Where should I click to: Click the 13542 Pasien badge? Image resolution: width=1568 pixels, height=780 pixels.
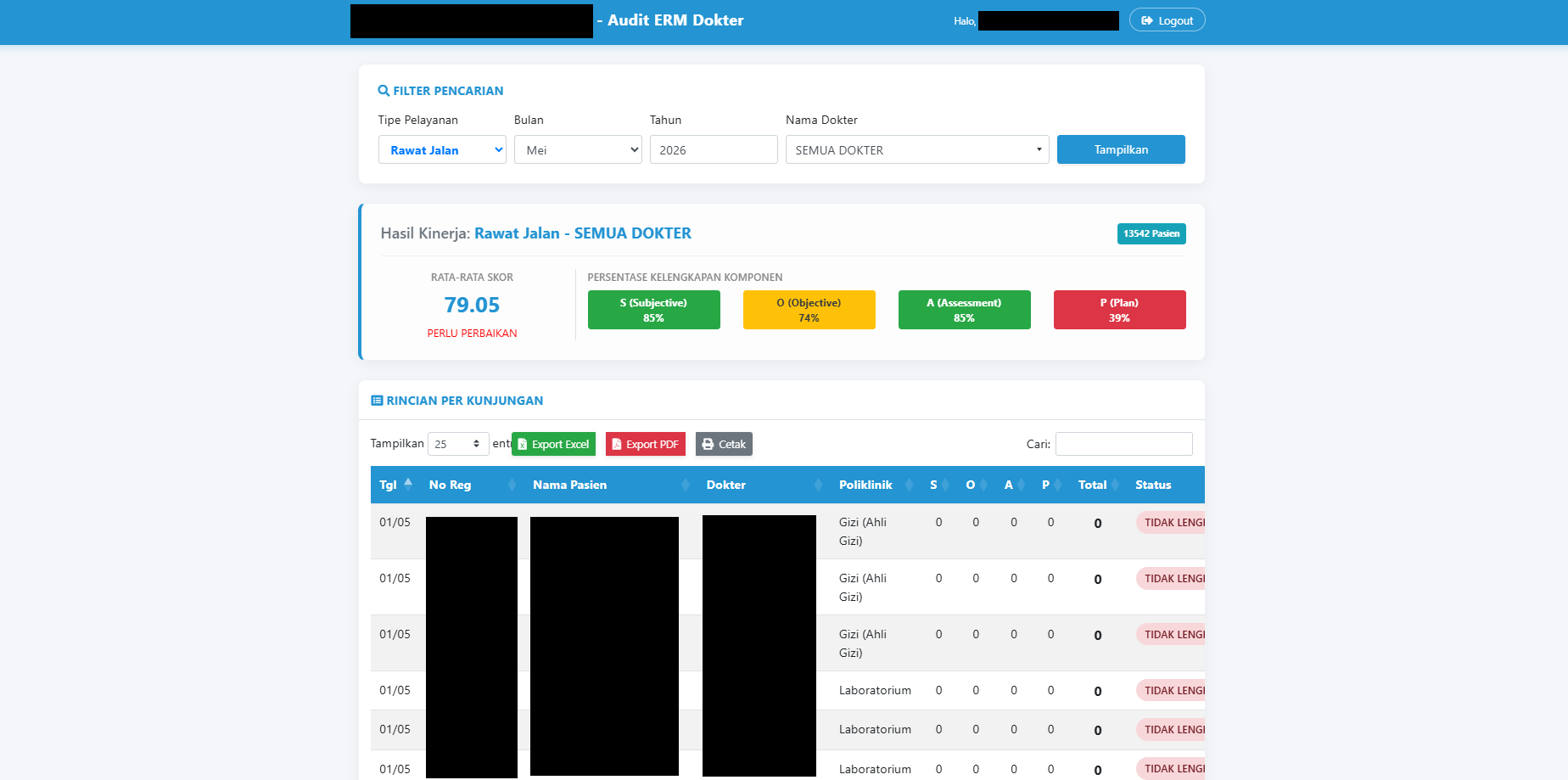tap(1151, 233)
